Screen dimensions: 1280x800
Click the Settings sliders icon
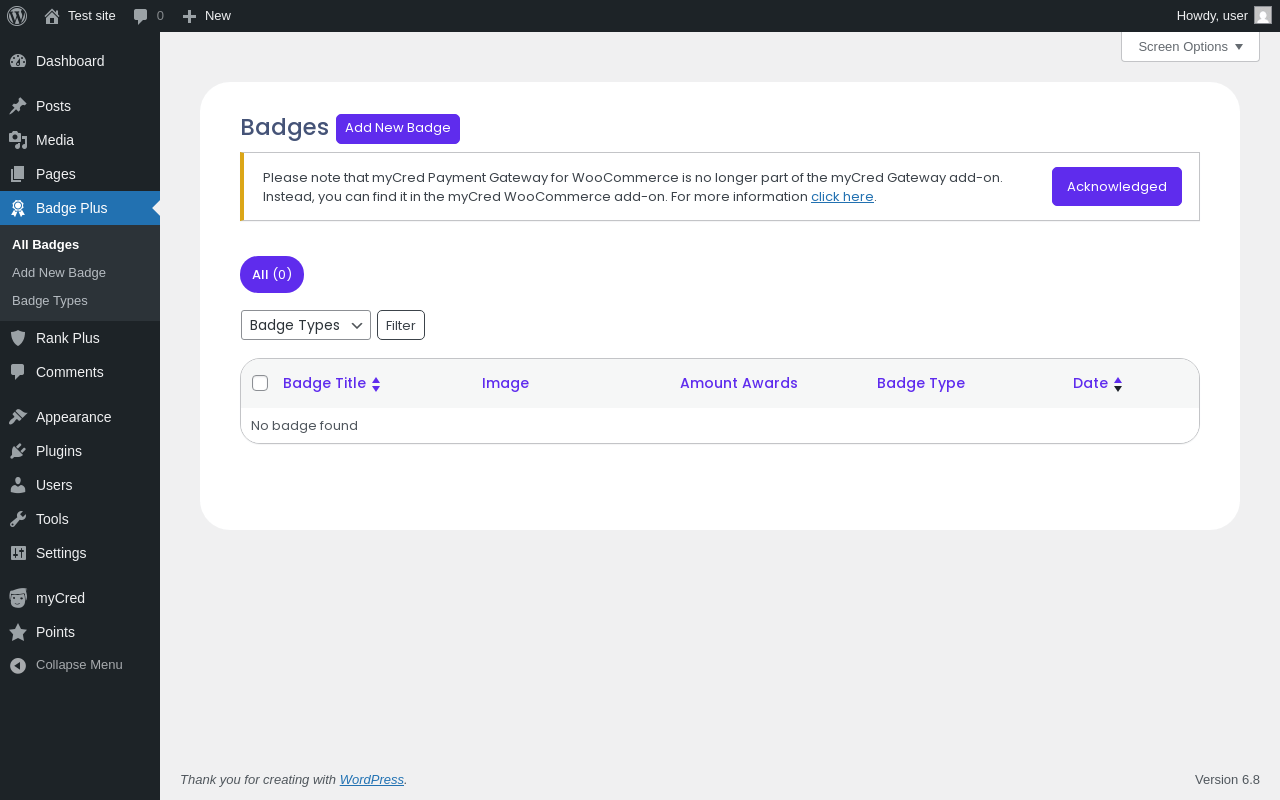click(x=18, y=553)
